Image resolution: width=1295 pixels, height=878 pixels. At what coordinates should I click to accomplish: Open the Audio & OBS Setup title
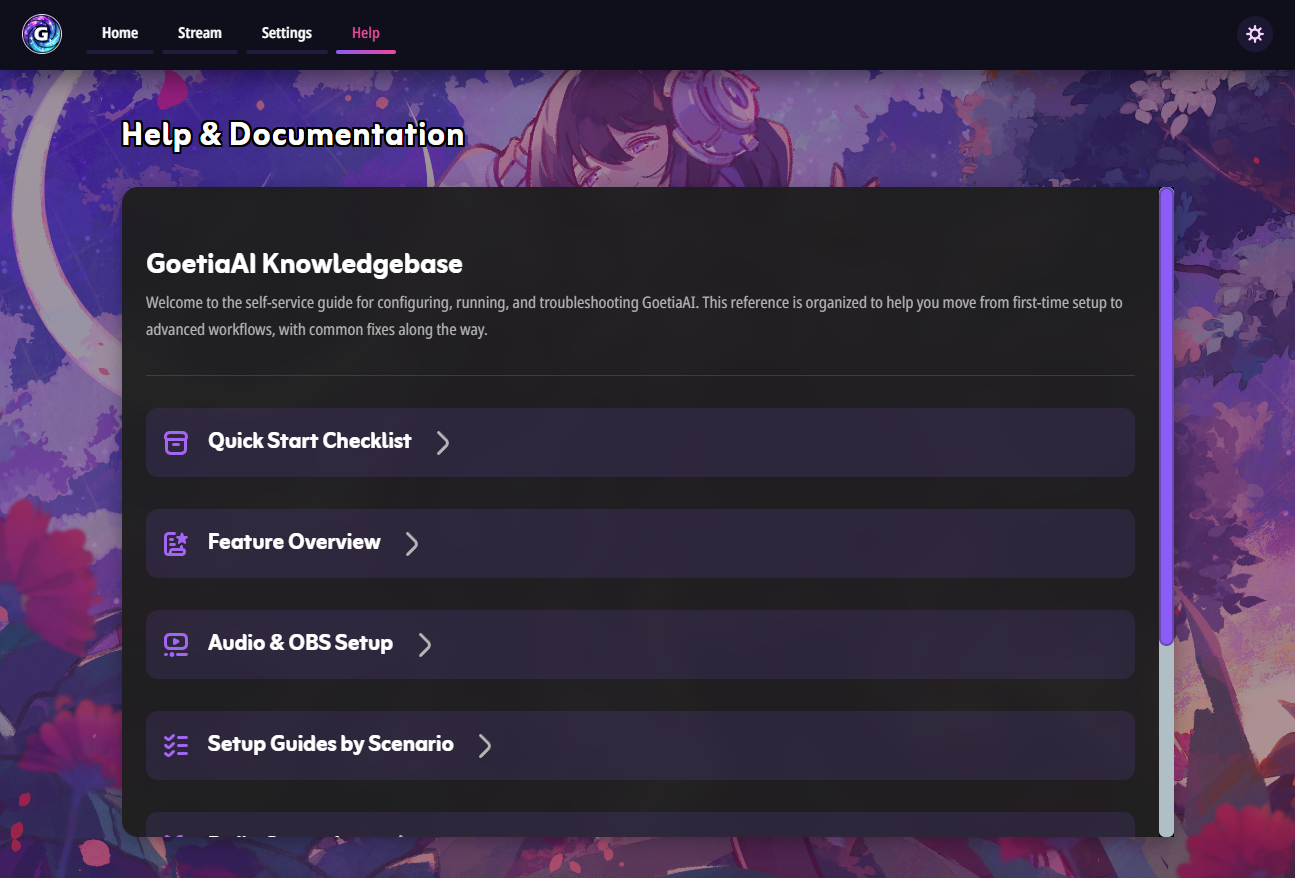point(300,643)
